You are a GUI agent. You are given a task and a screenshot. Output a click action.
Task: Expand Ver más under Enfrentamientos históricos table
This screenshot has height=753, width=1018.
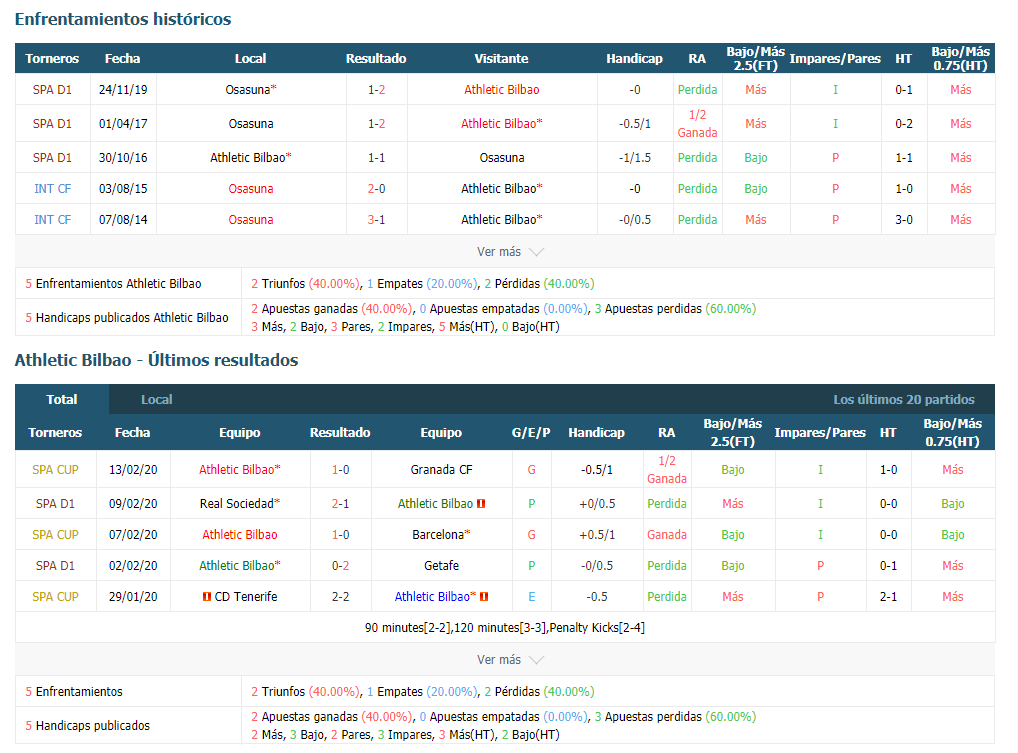point(510,252)
